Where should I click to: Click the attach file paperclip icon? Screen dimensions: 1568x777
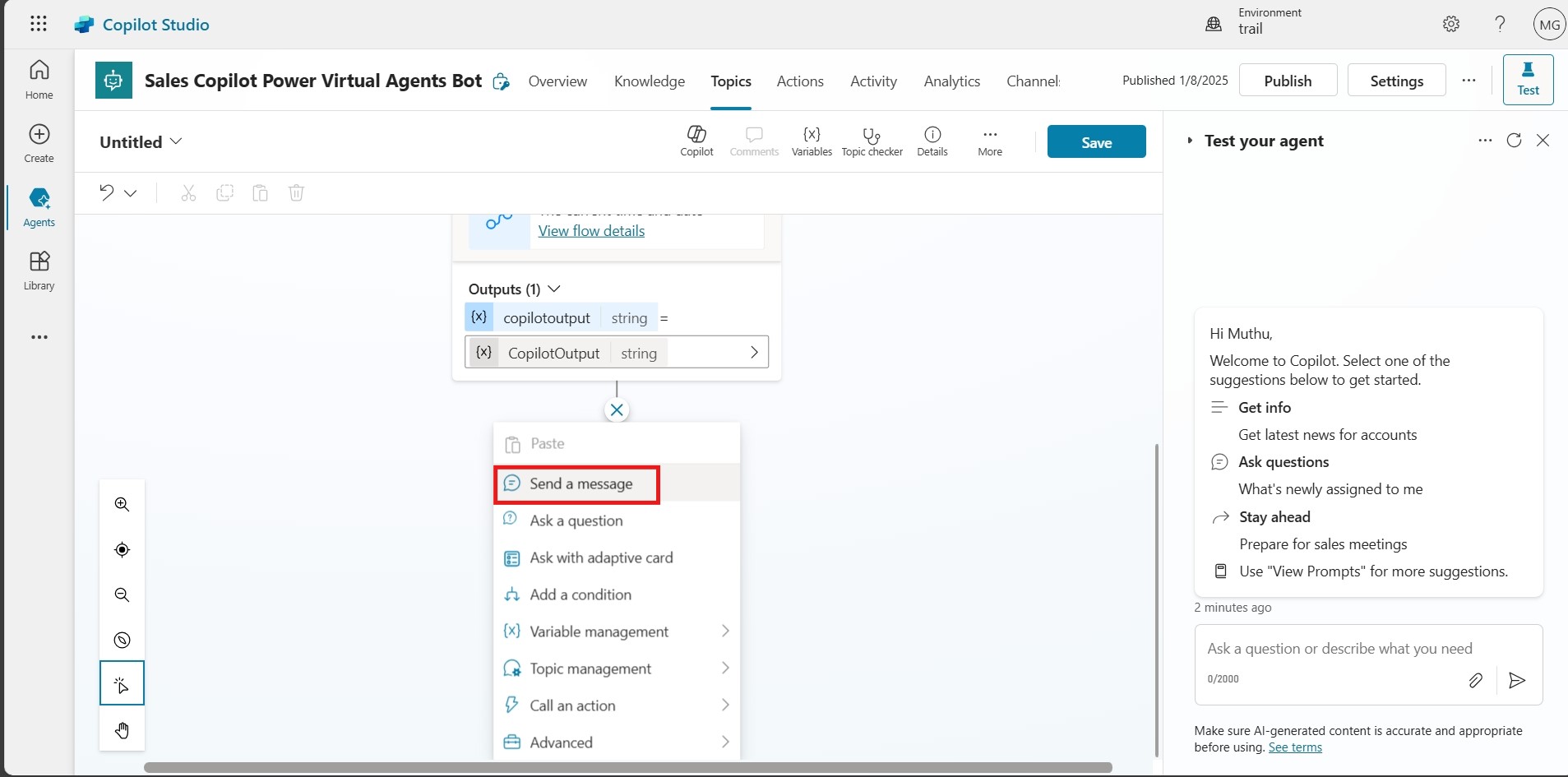pyautogui.click(x=1475, y=680)
